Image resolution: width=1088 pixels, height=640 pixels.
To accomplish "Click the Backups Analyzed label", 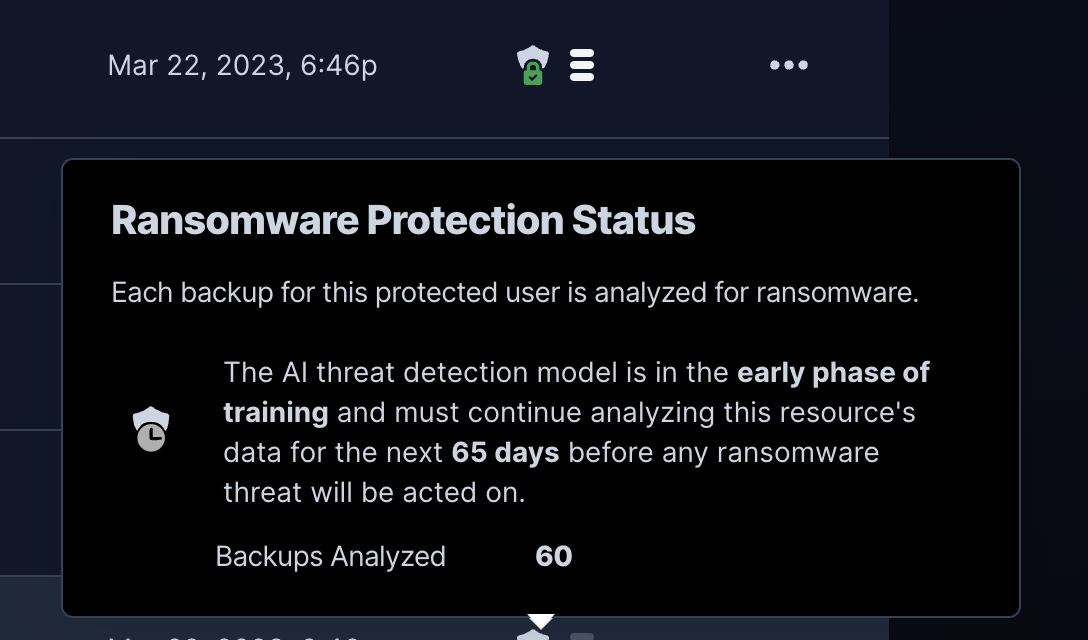I will coord(330,557).
